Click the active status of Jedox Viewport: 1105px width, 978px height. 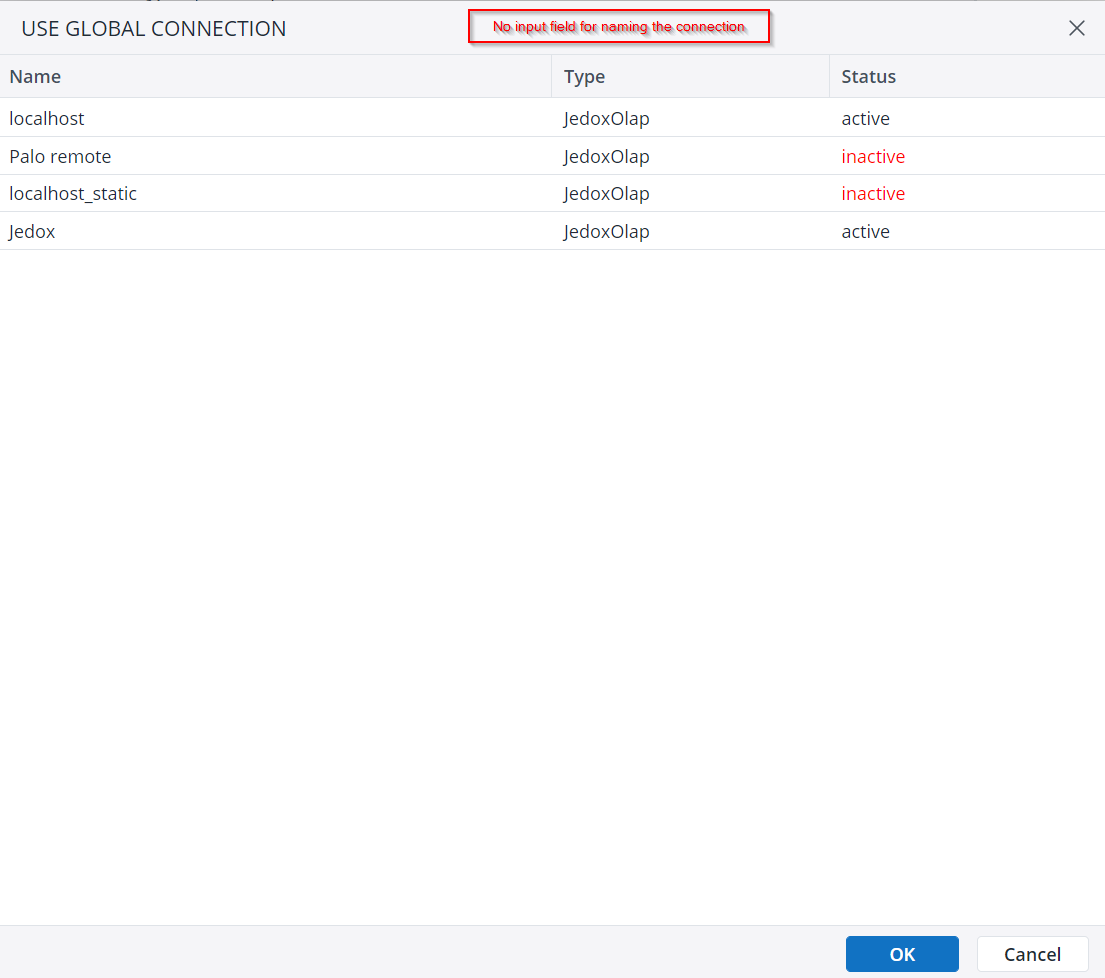(865, 231)
